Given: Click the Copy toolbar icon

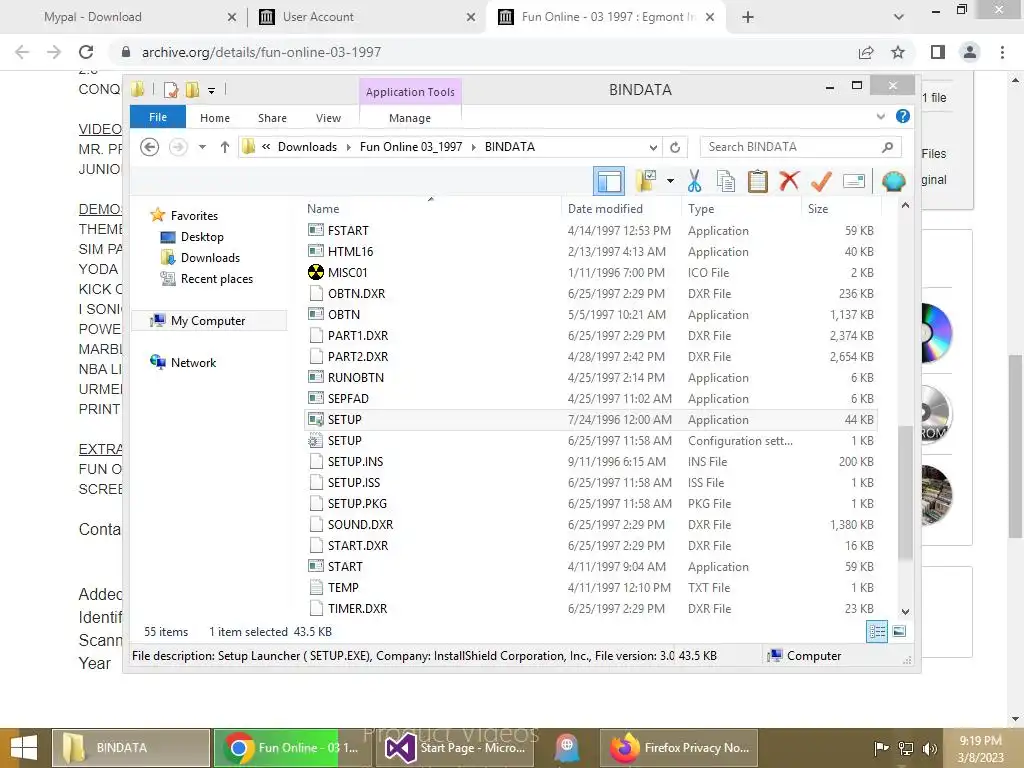Looking at the screenshot, I should tap(726, 181).
